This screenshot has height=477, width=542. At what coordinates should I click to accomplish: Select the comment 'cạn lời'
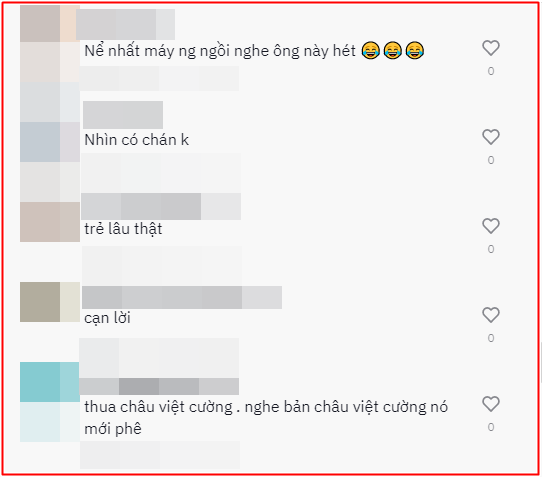coord(108,318)
